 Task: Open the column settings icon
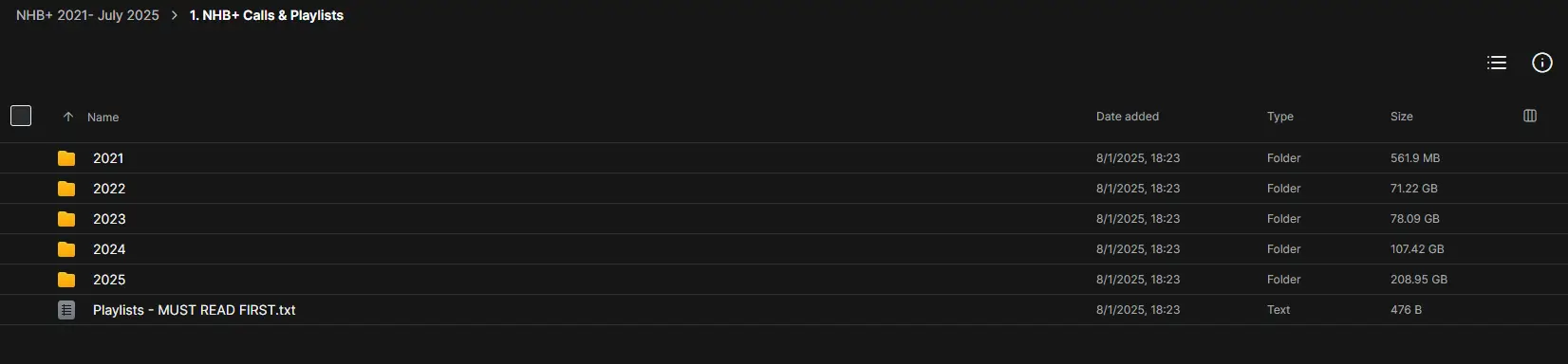(x=1530, y=116)
